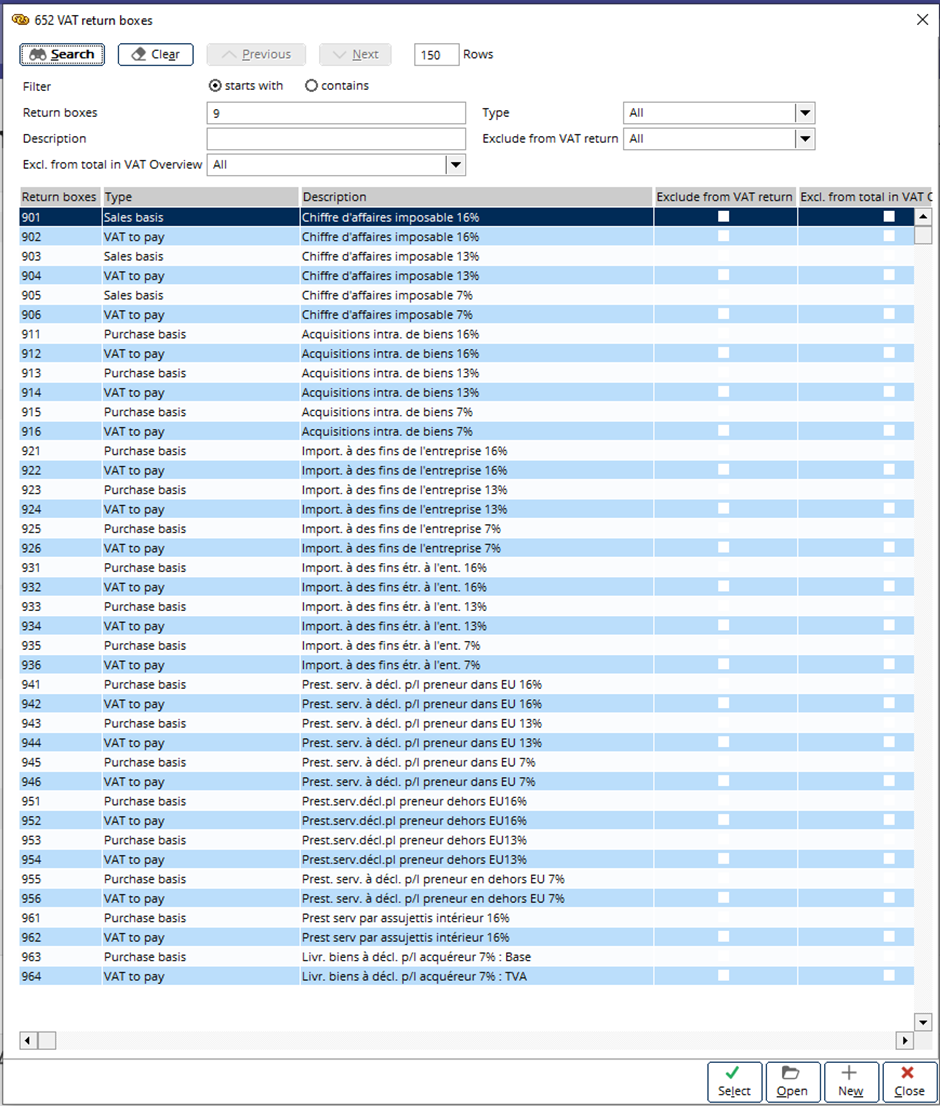The width and height of the screenshot is (940, 1106).
Task: Select return box 905
Action: tap(467, 295)
